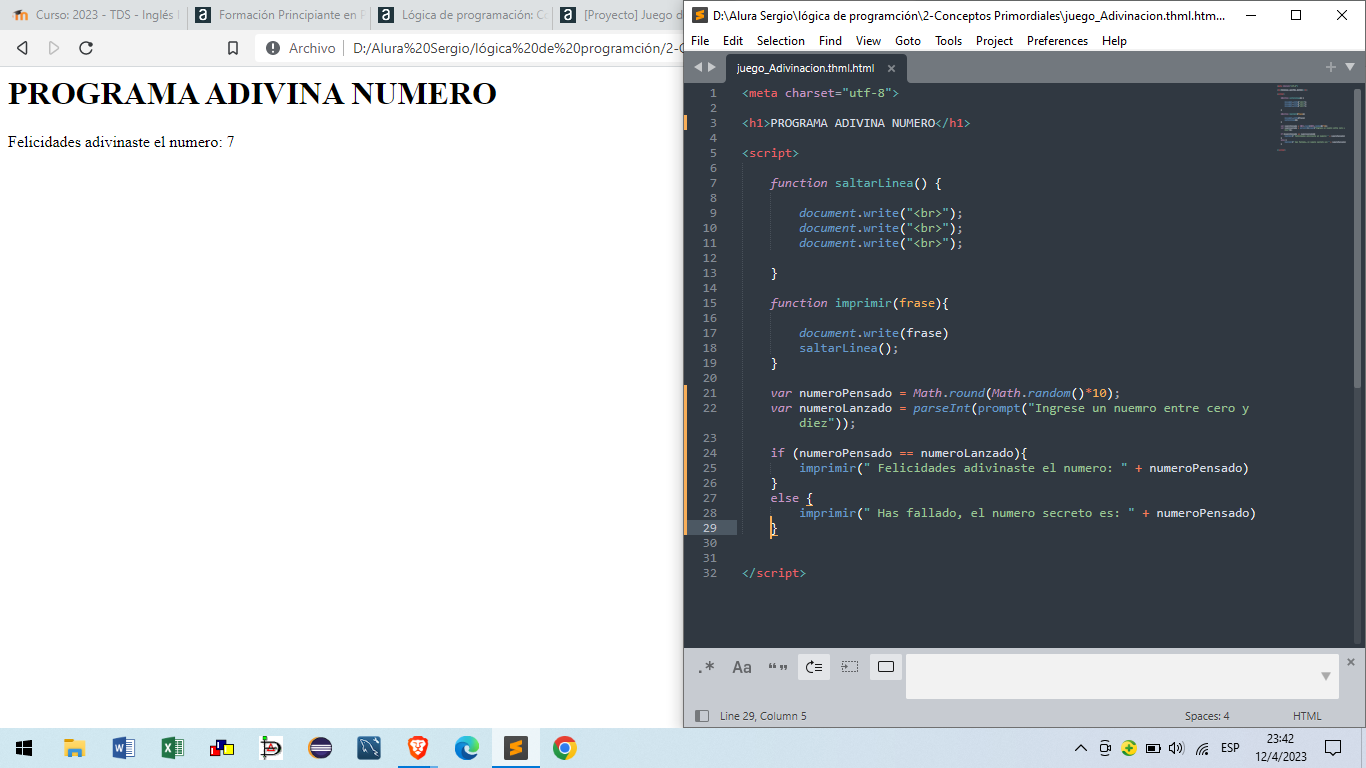Add a new tab with plus icon
The width and height of the screenshot is (1366, 768).
click(x=1331, y=67)
